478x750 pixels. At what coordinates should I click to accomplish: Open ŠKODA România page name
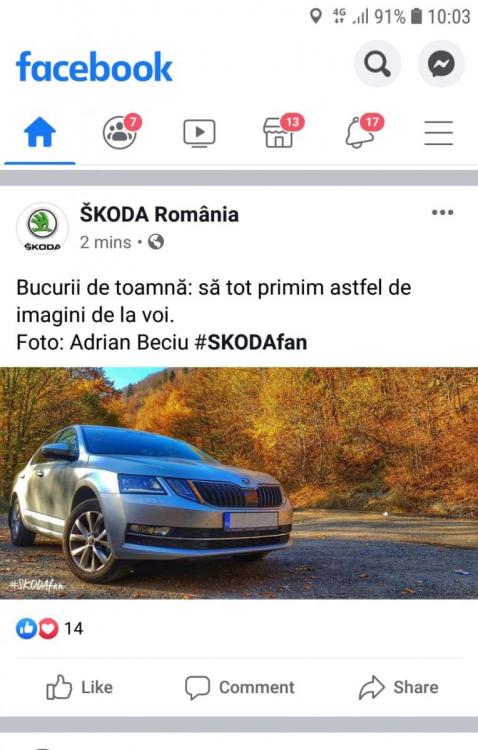tap(159, 214)
